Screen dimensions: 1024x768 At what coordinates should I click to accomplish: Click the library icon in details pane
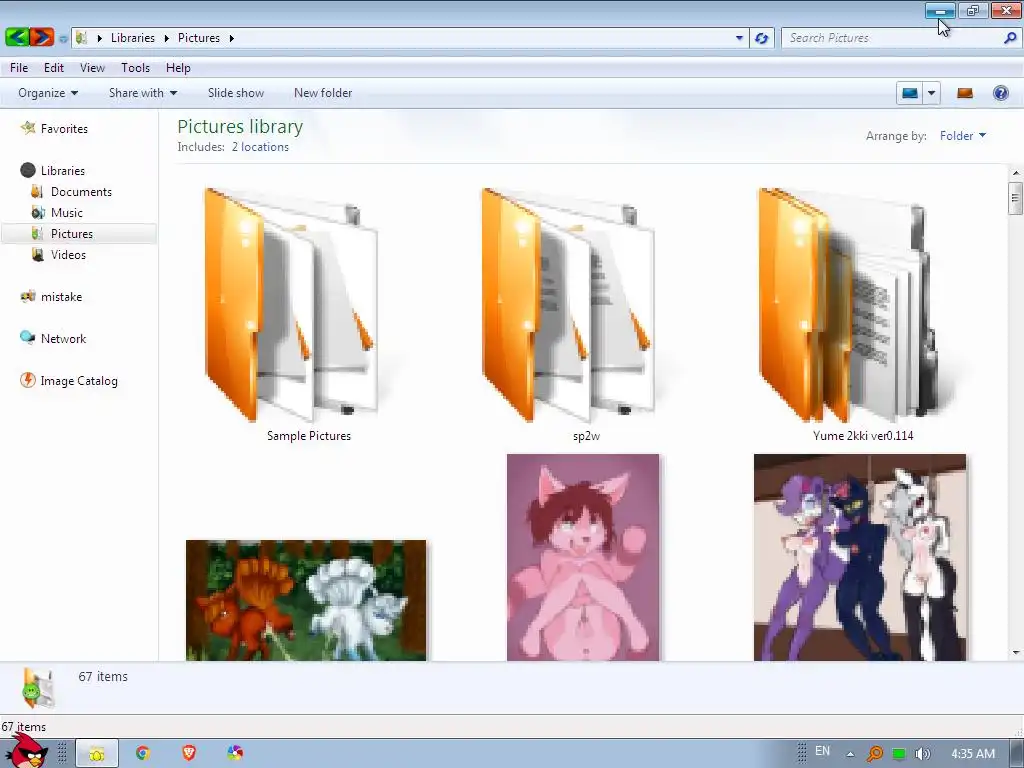tap(38, 688)
